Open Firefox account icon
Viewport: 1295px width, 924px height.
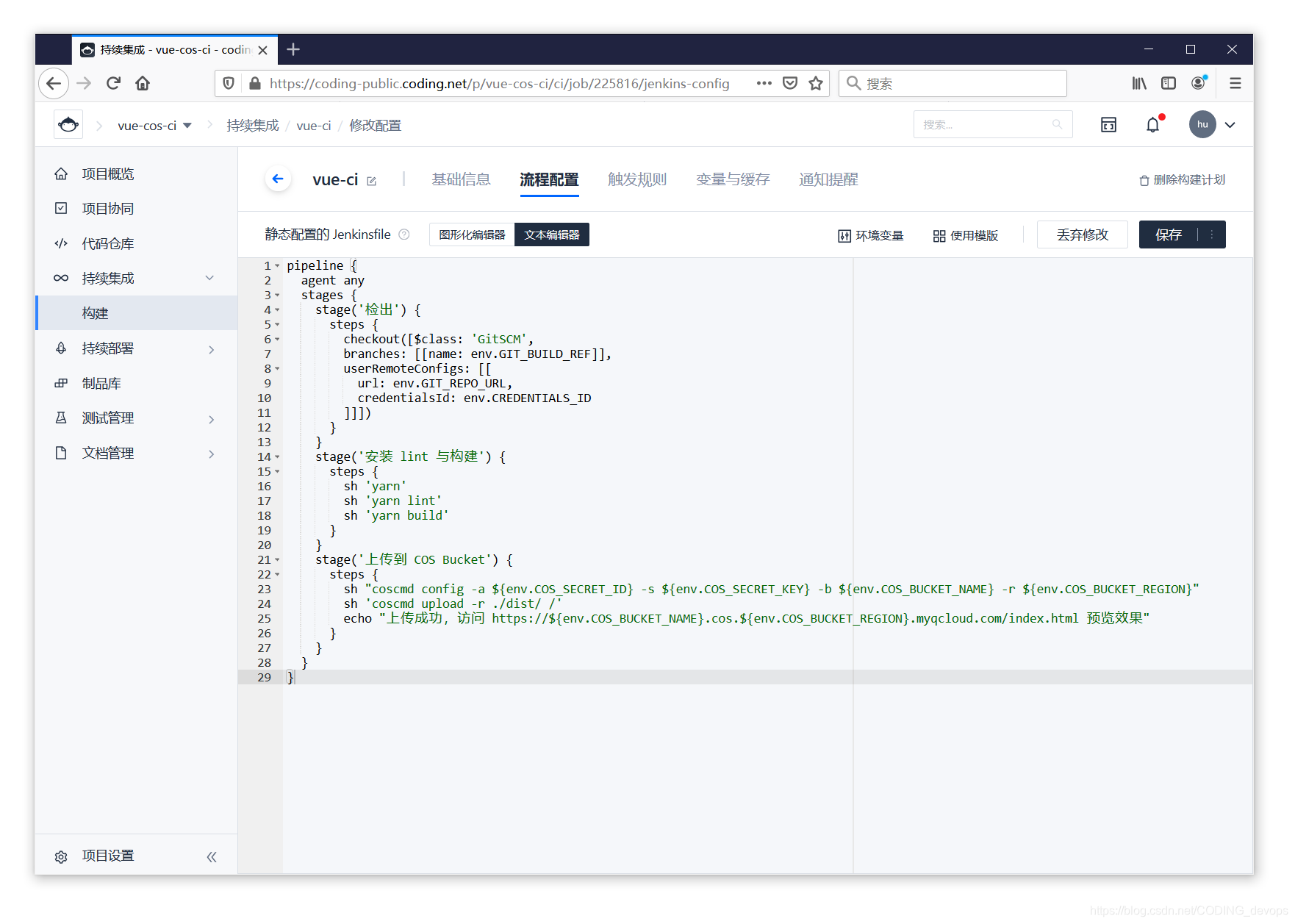click(x=1199, y=83)
